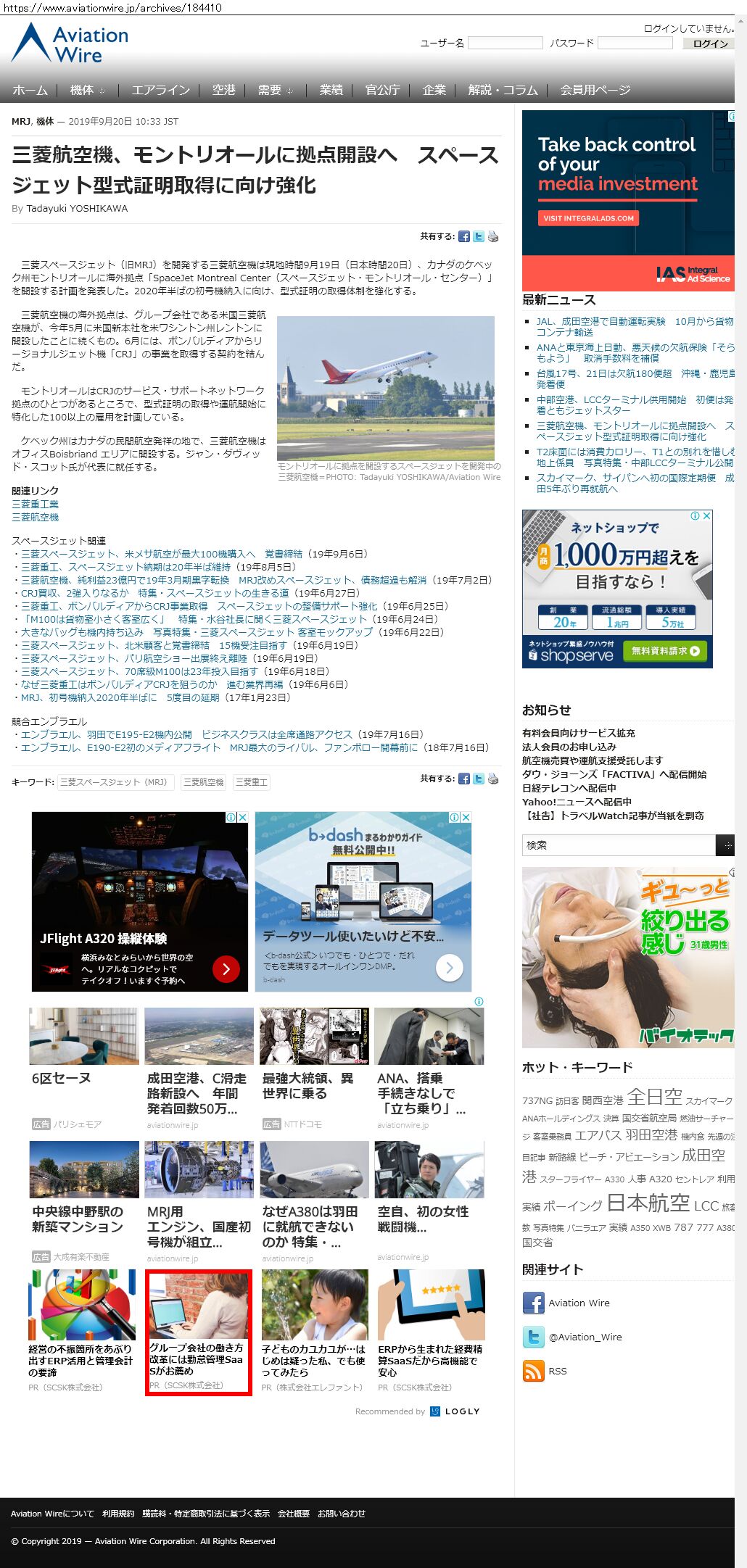Click the ボーイング hot keyword

(x=573, y=1206)
